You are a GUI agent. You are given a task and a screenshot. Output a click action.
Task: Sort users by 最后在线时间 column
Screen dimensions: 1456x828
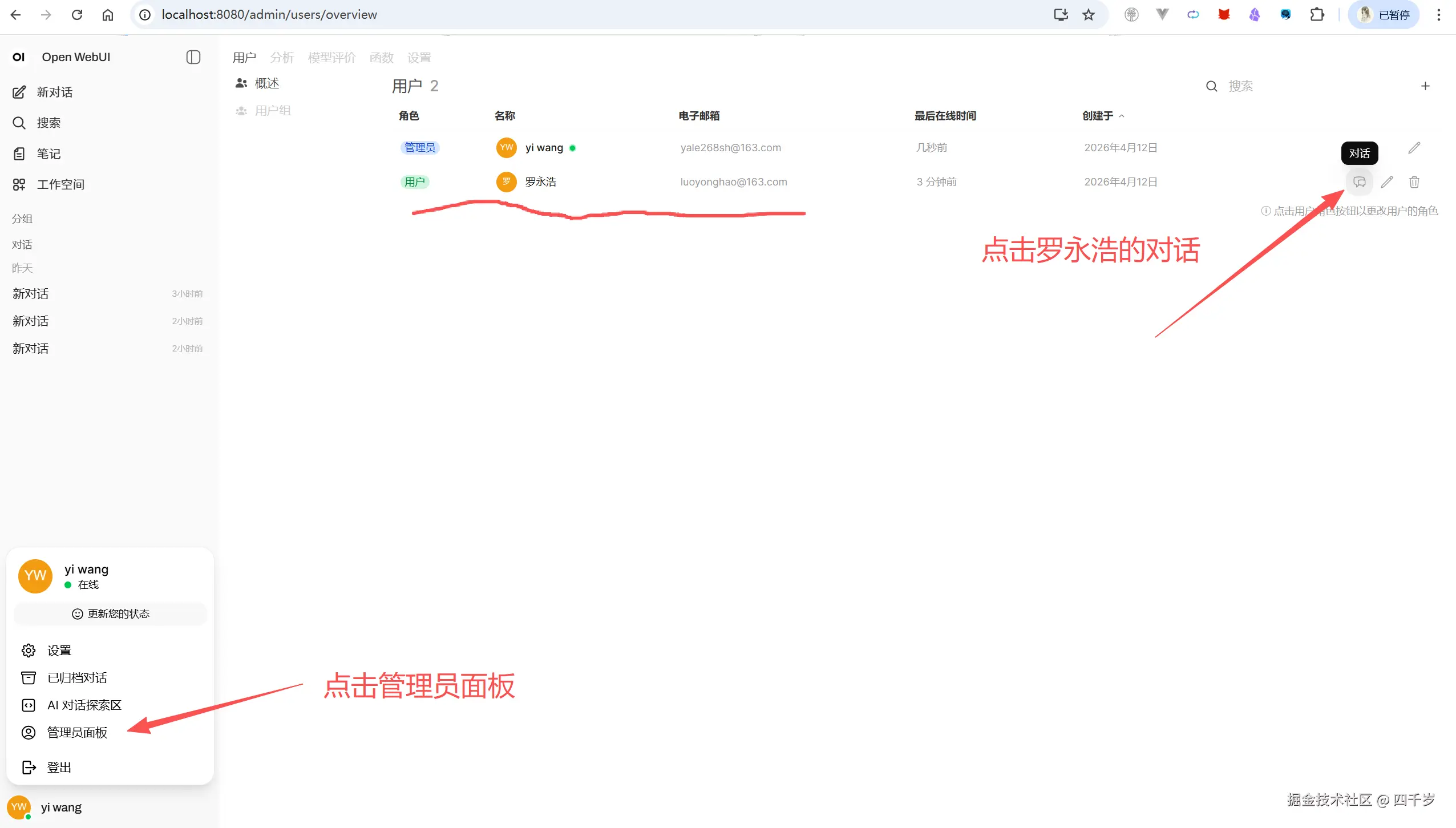point(945,116)
